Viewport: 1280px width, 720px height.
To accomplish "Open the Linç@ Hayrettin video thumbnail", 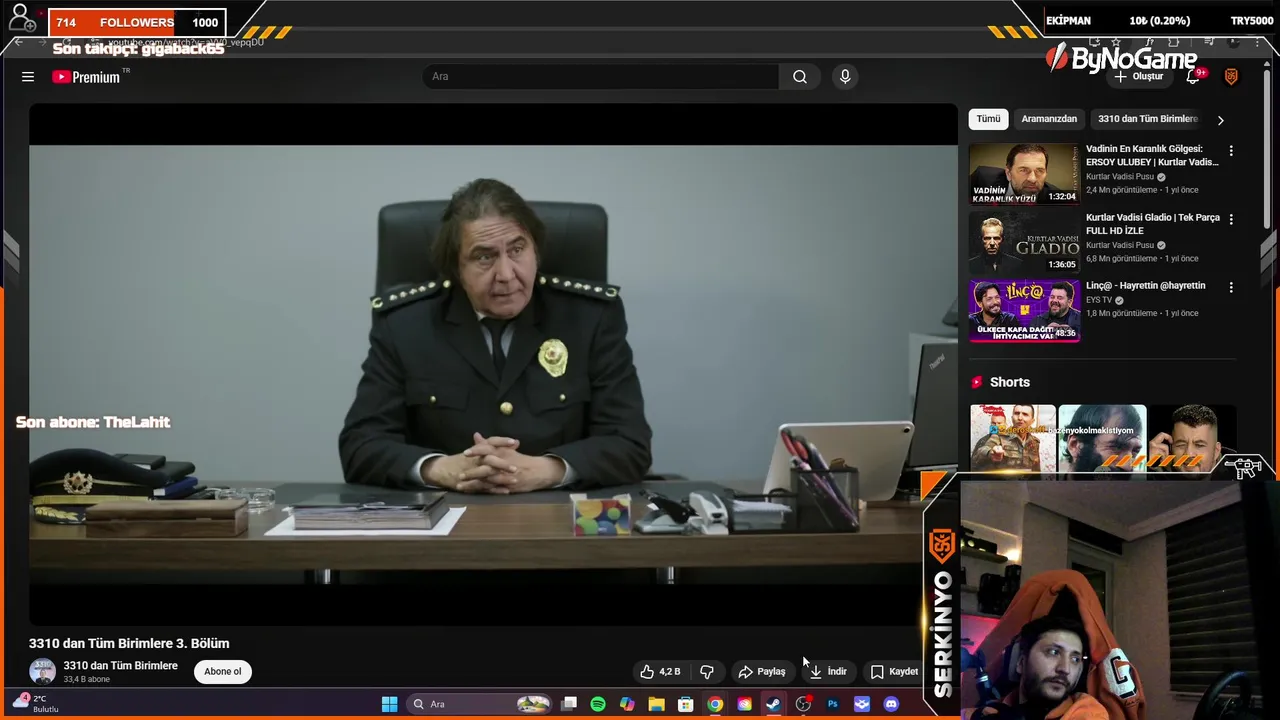I will click(1024, 311).
